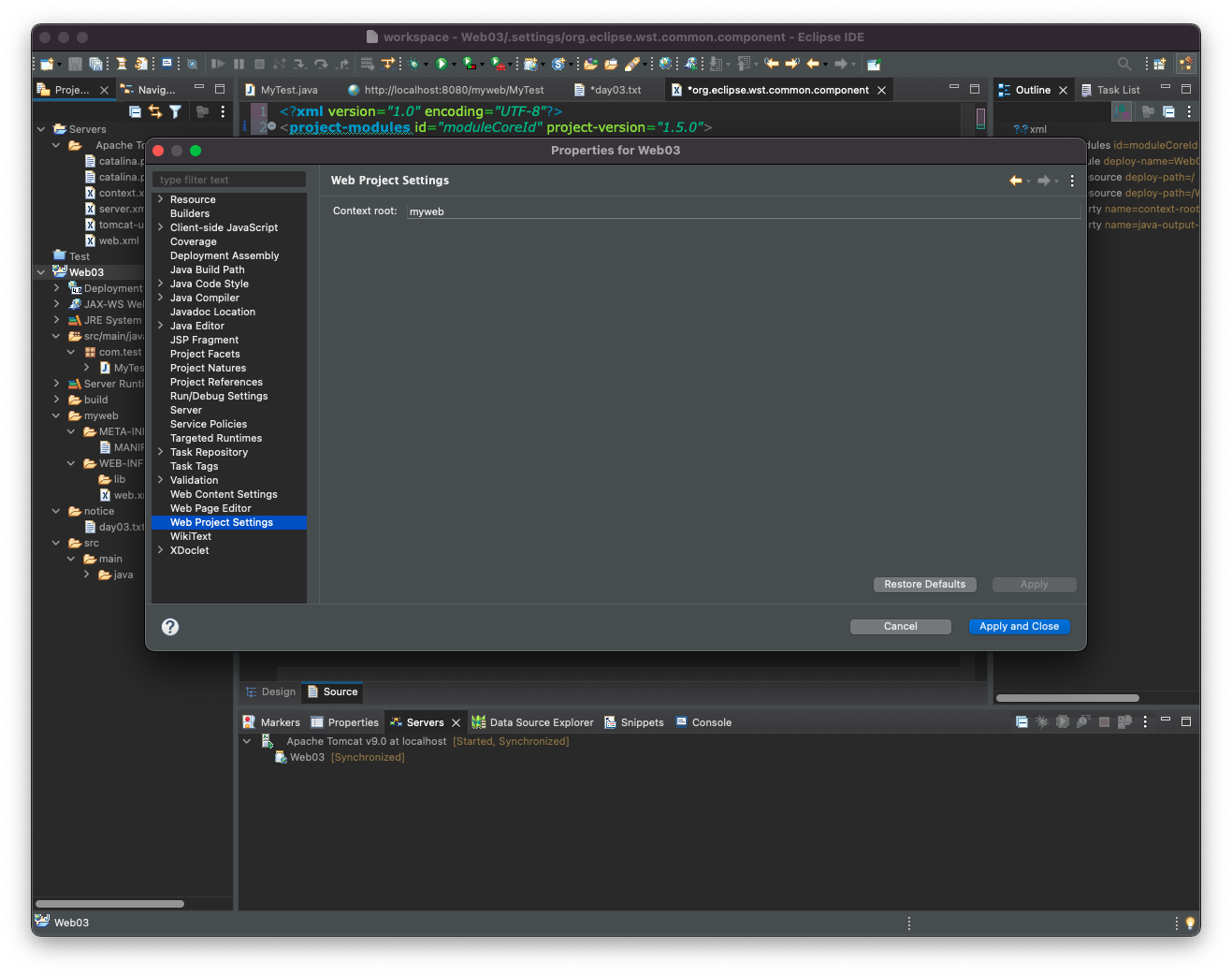This screenshot has height=975, width=1232.
Task: Click the type filter text box
Action: point(229,180)
